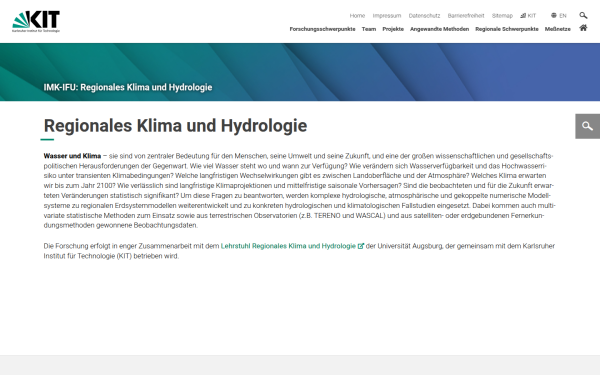Open the Meßnetze menu item
The height and width of the screenshot is (375, 600).
[x=558, y=29]
